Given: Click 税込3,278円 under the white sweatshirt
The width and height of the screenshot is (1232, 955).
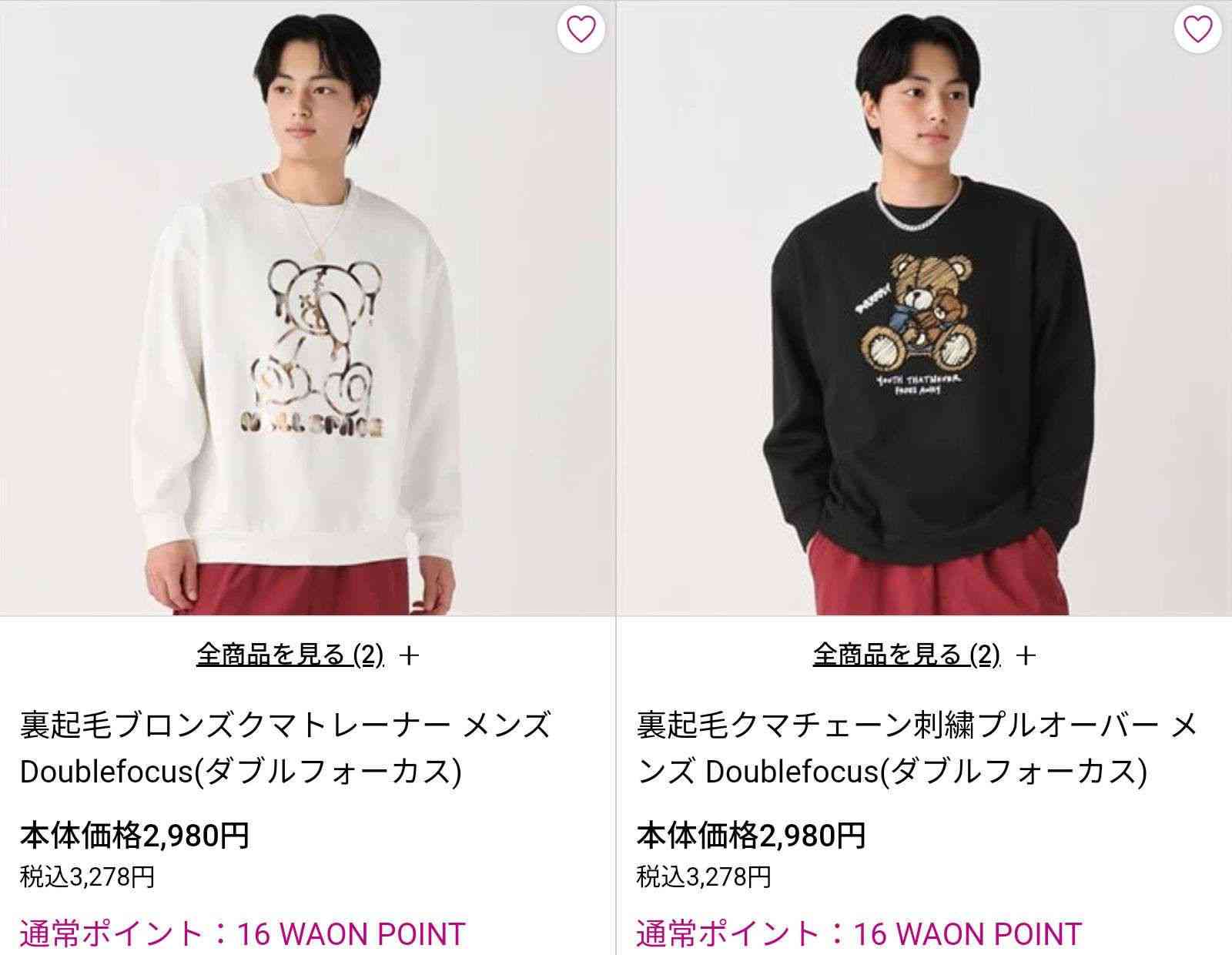Looking at the screenshot, I should 87,876.
